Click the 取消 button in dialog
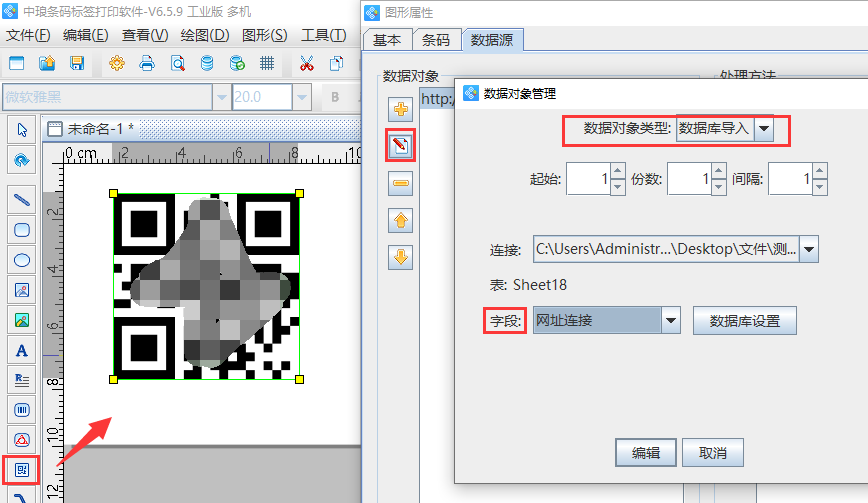The height and width of the screenshot is (503, 868). pyautogui.click(x=712, y=453)
